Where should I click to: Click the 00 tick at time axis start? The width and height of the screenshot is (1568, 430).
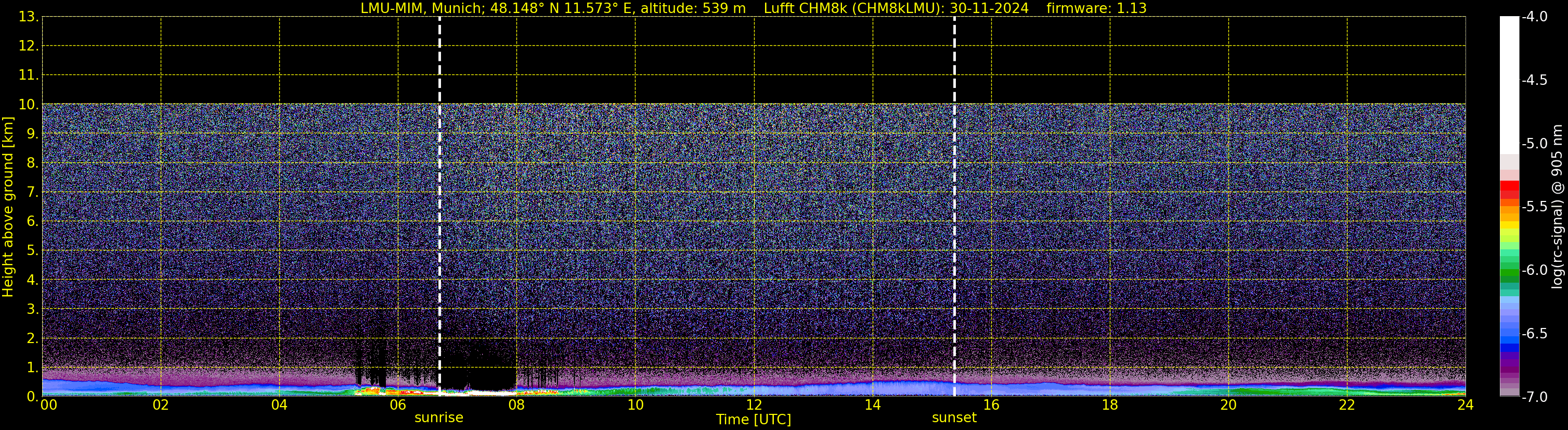[49, 405]
